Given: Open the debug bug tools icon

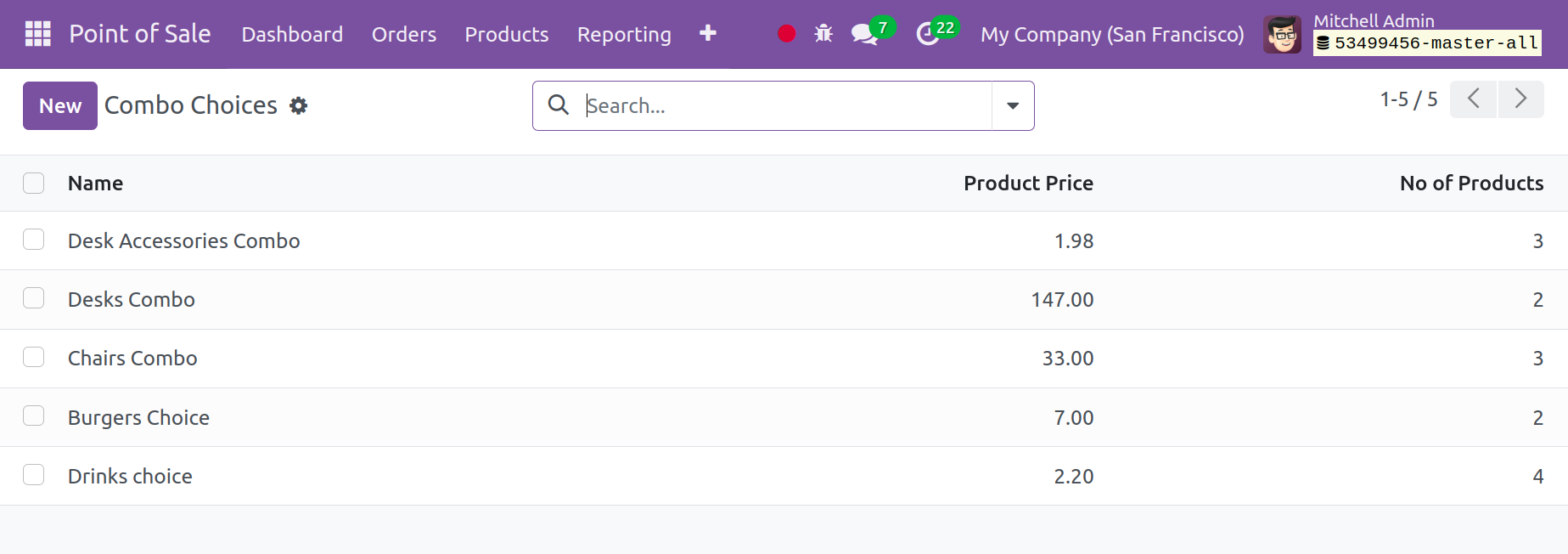Looking at the screenshot, I should (823, 34).
